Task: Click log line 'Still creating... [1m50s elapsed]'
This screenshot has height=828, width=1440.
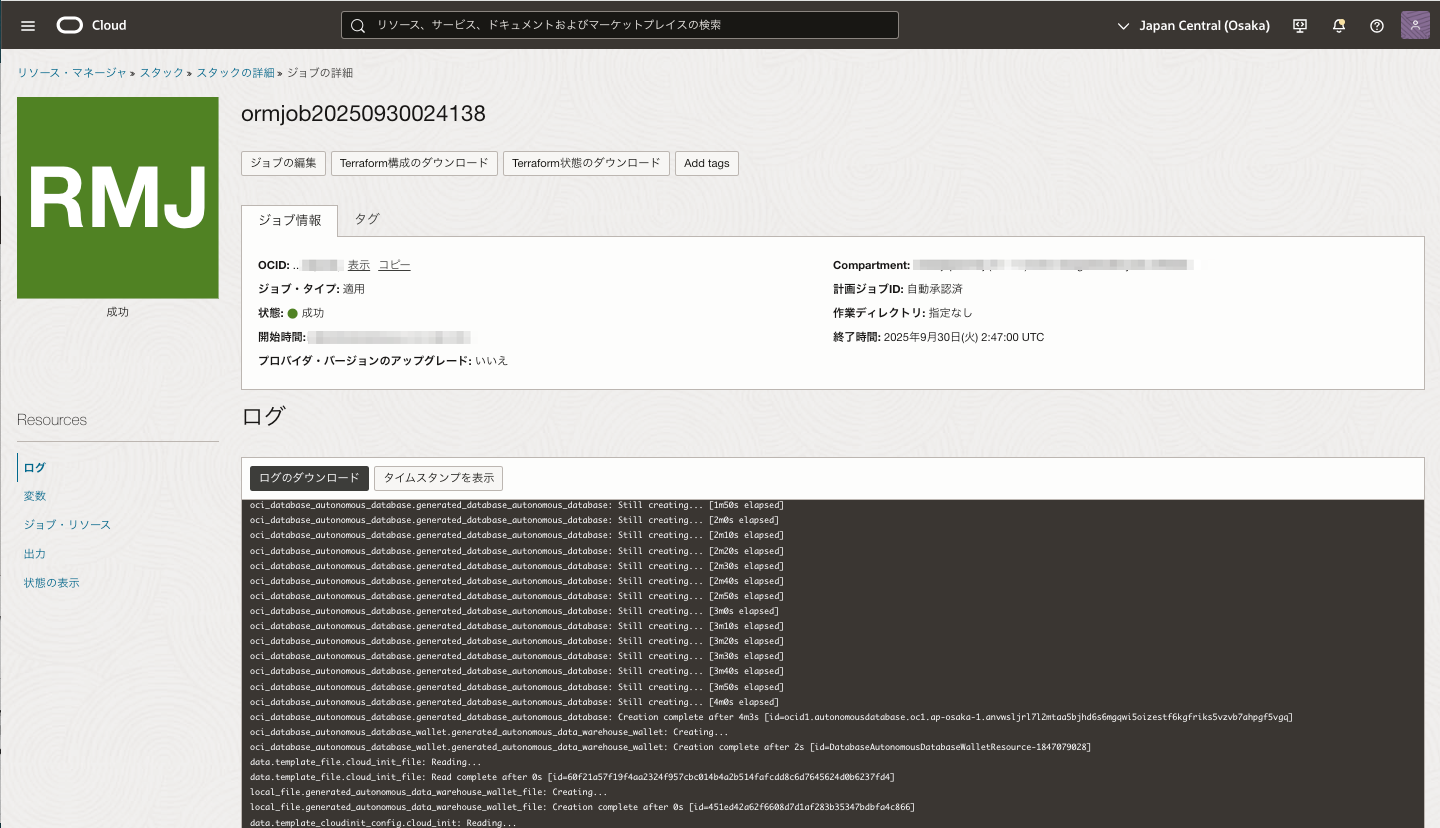Action: (517, 505)
